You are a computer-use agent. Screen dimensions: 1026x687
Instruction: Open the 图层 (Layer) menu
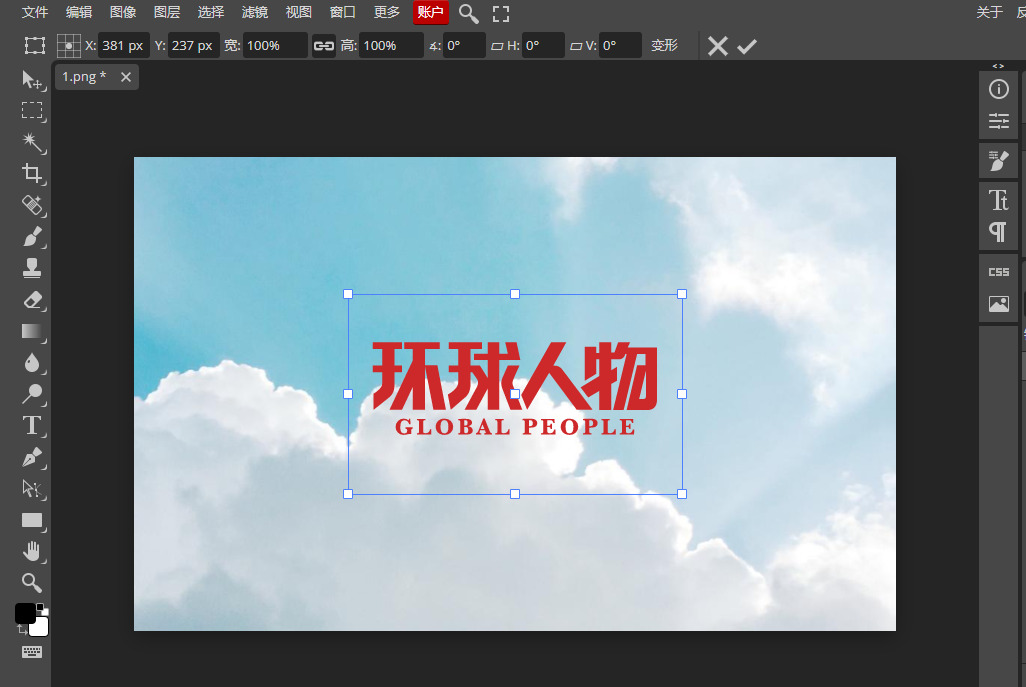pyautogui.click(x=167, y=13)
